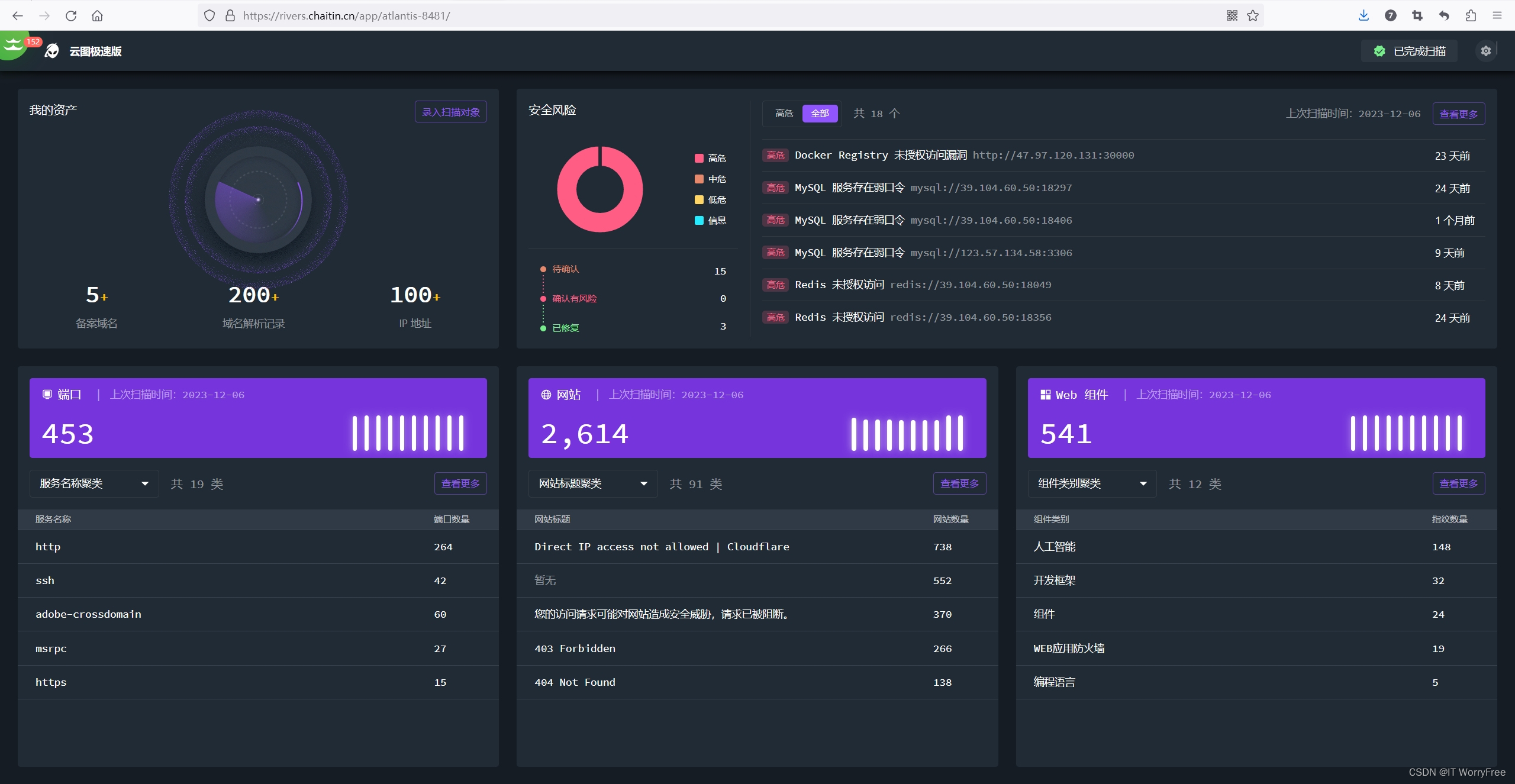This screenshot has width=1515, height=784.
Task: Select the Direct IP access not allowed row
Action: pos(757,547)
